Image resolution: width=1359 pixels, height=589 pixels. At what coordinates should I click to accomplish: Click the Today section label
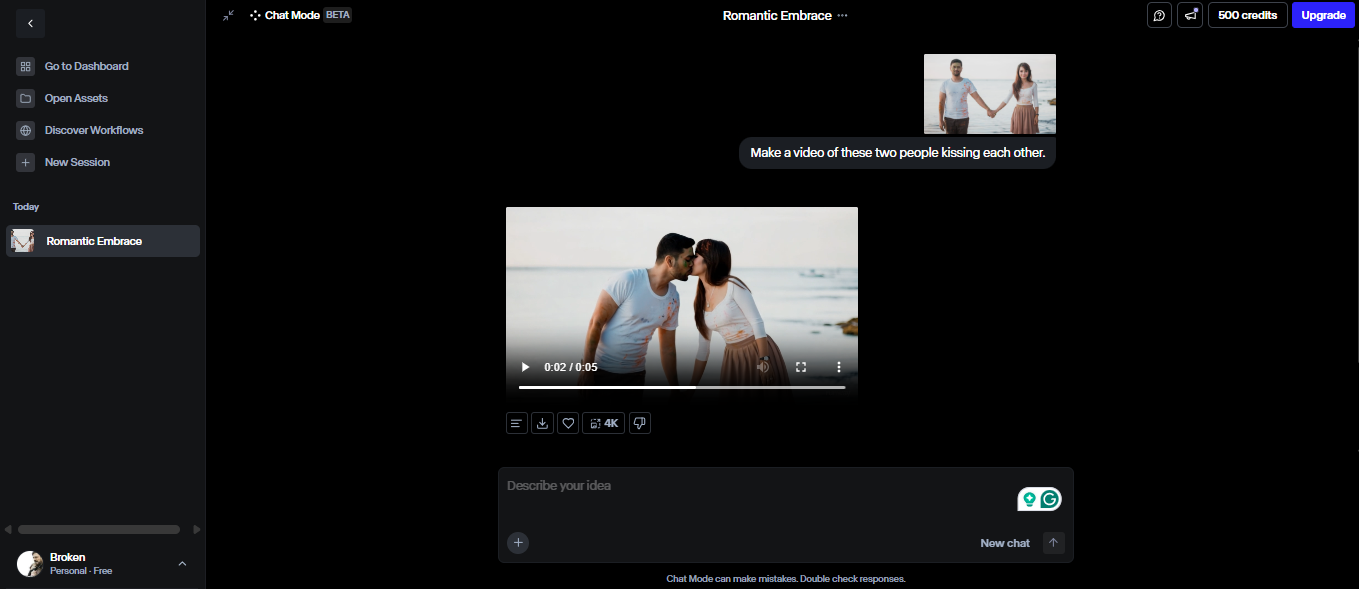[x=26, y=207]
